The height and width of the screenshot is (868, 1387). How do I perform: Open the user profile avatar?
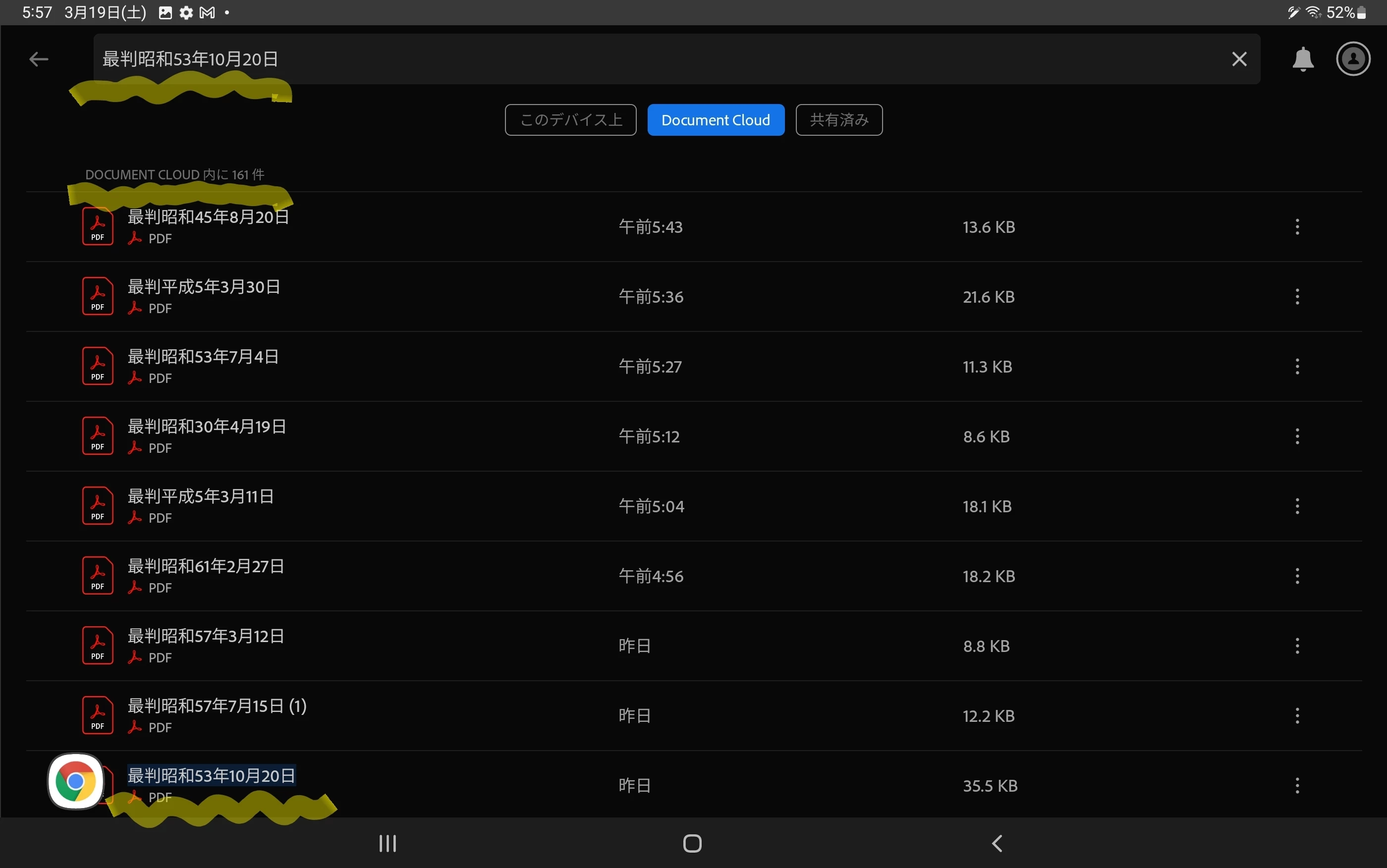point(1353,59)
